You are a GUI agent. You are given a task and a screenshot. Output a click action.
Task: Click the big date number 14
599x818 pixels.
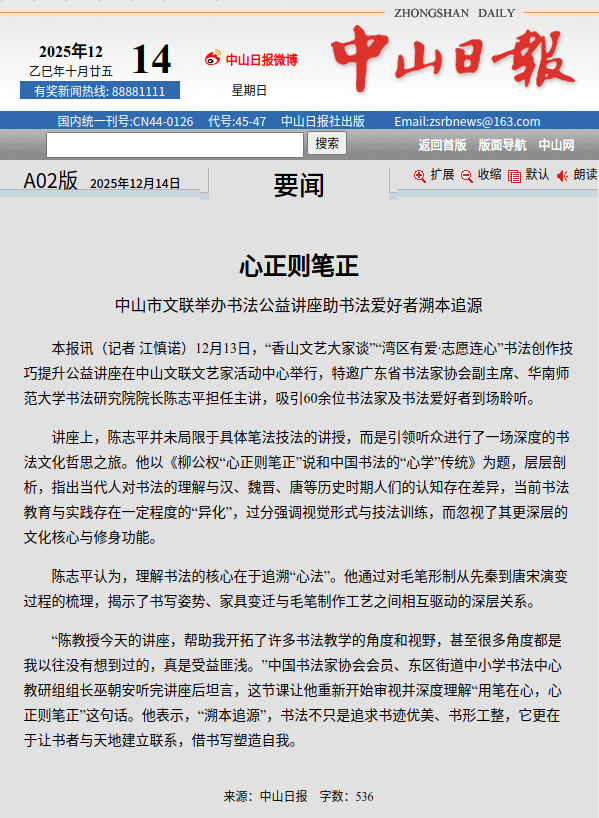tap(151, 59)
